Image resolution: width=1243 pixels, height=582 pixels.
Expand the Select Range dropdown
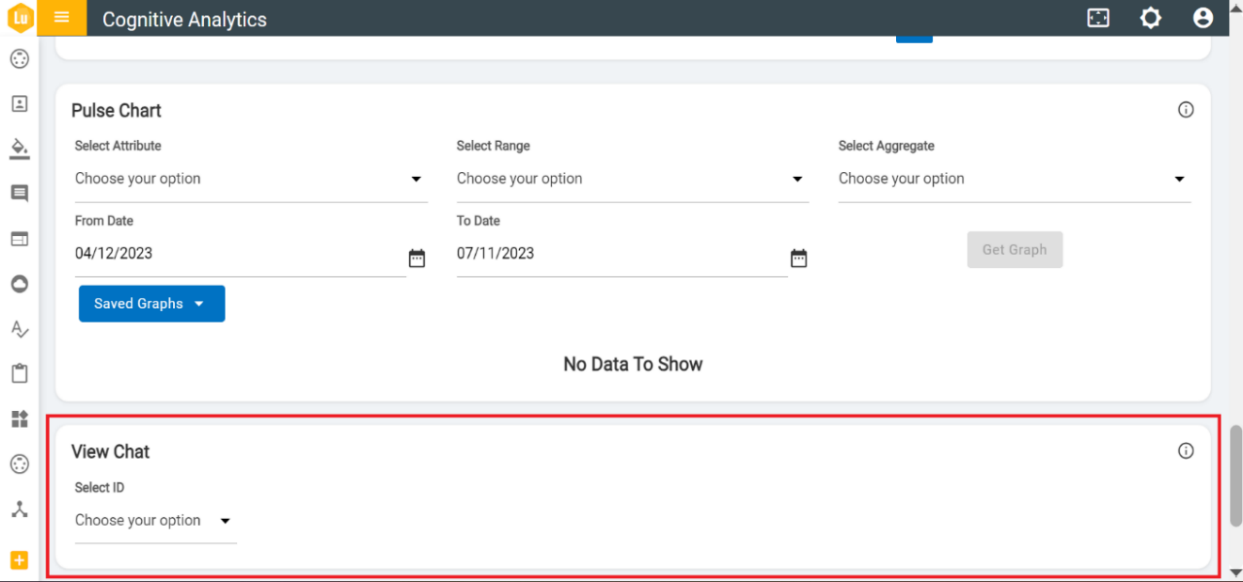pos(632,179)
